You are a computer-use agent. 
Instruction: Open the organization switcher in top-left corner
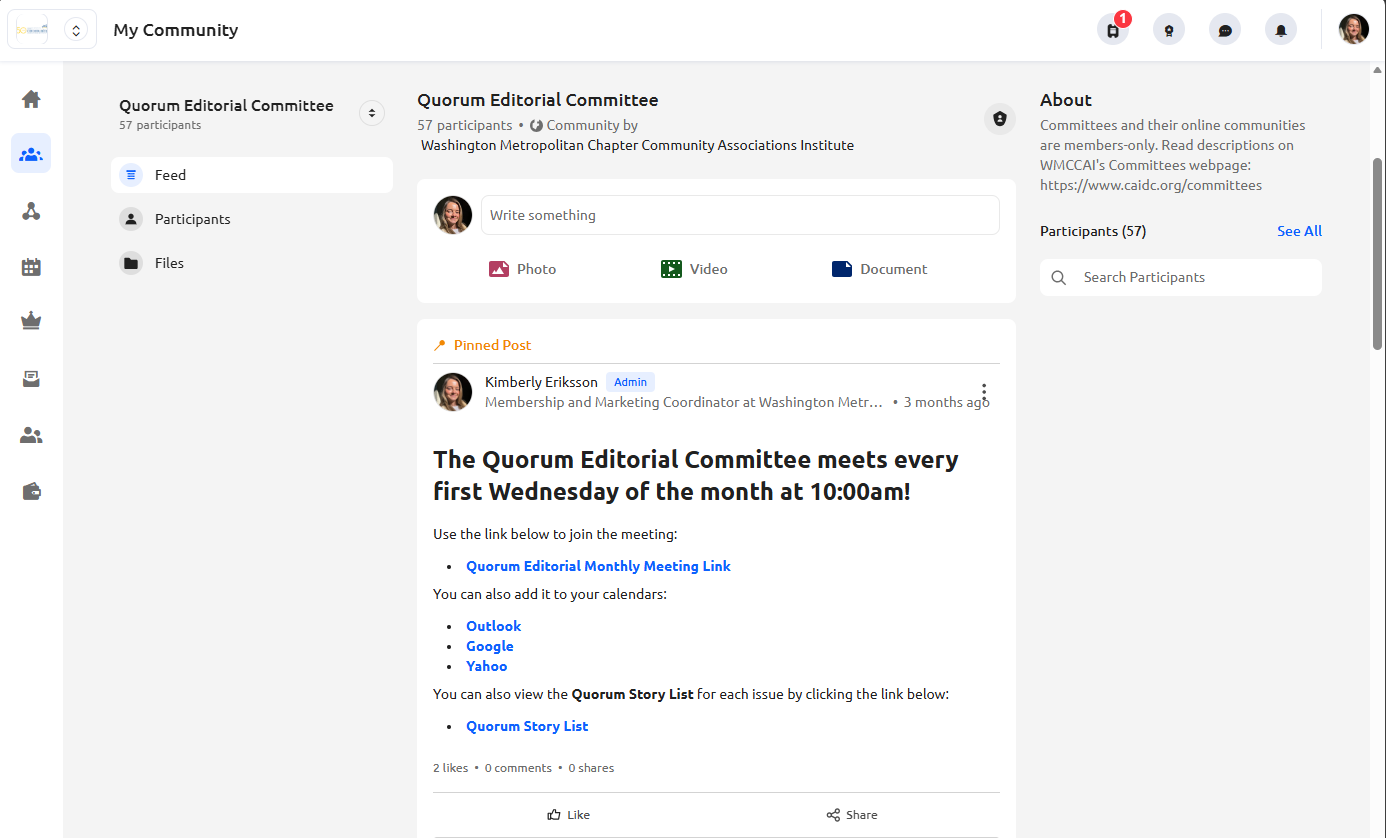(x=52, y=30)
